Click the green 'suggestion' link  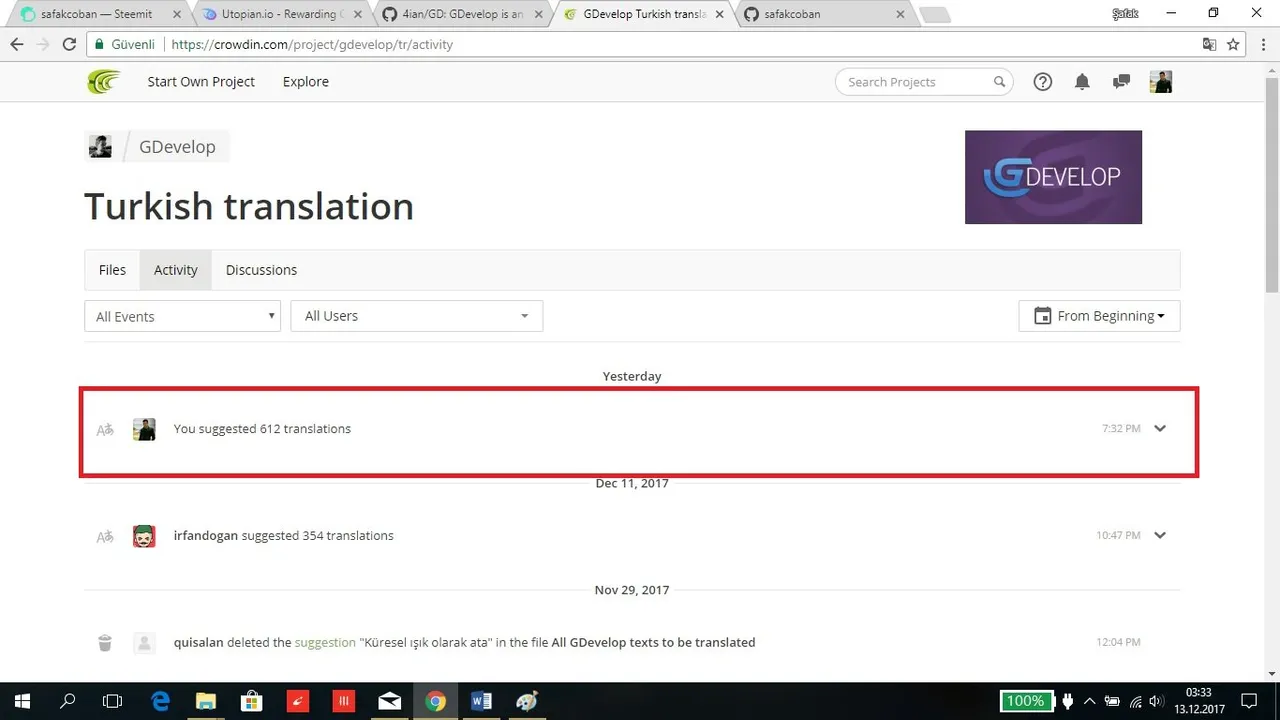click(x=325, y=643)
